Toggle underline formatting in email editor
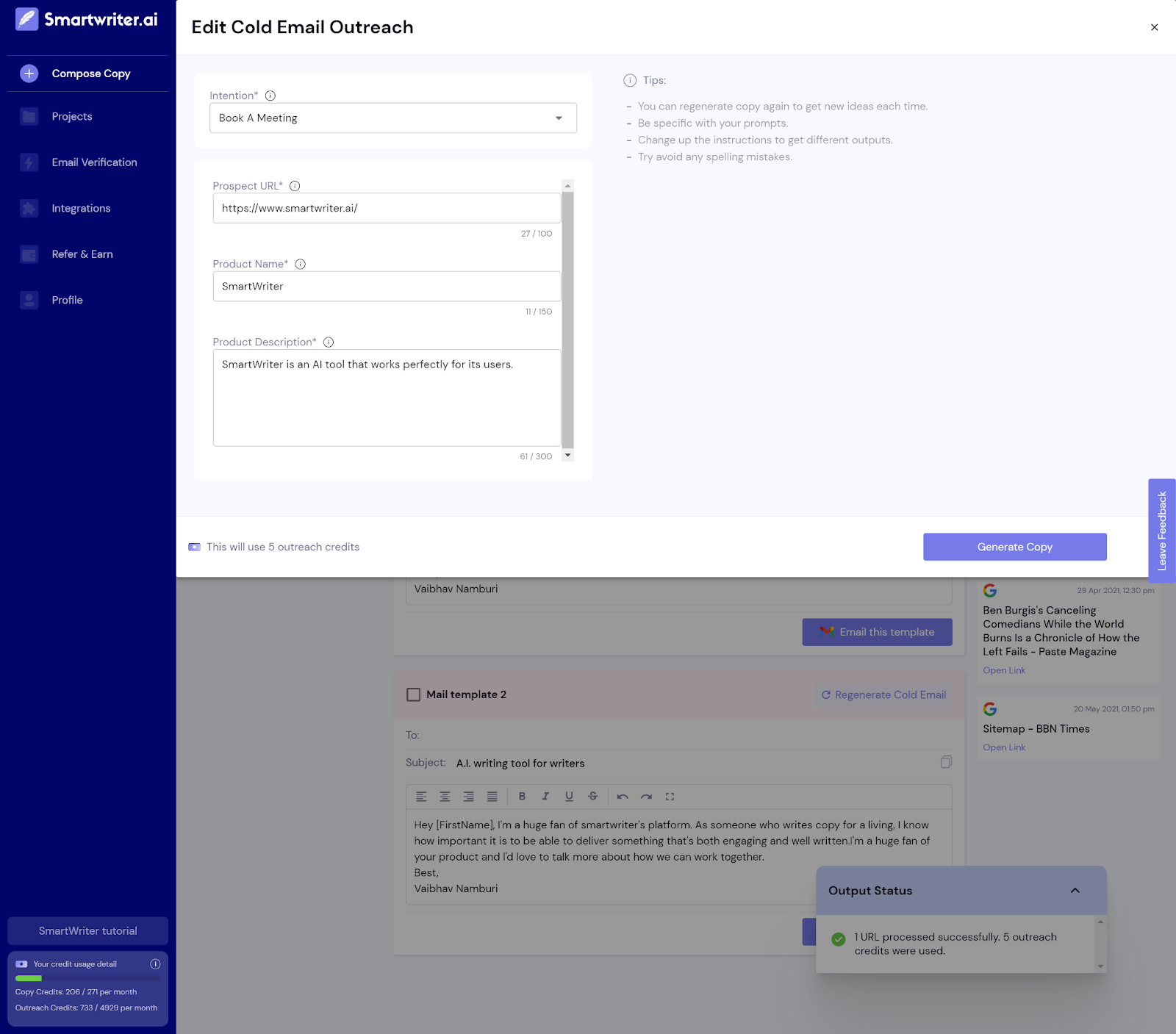 pos(569,797)
